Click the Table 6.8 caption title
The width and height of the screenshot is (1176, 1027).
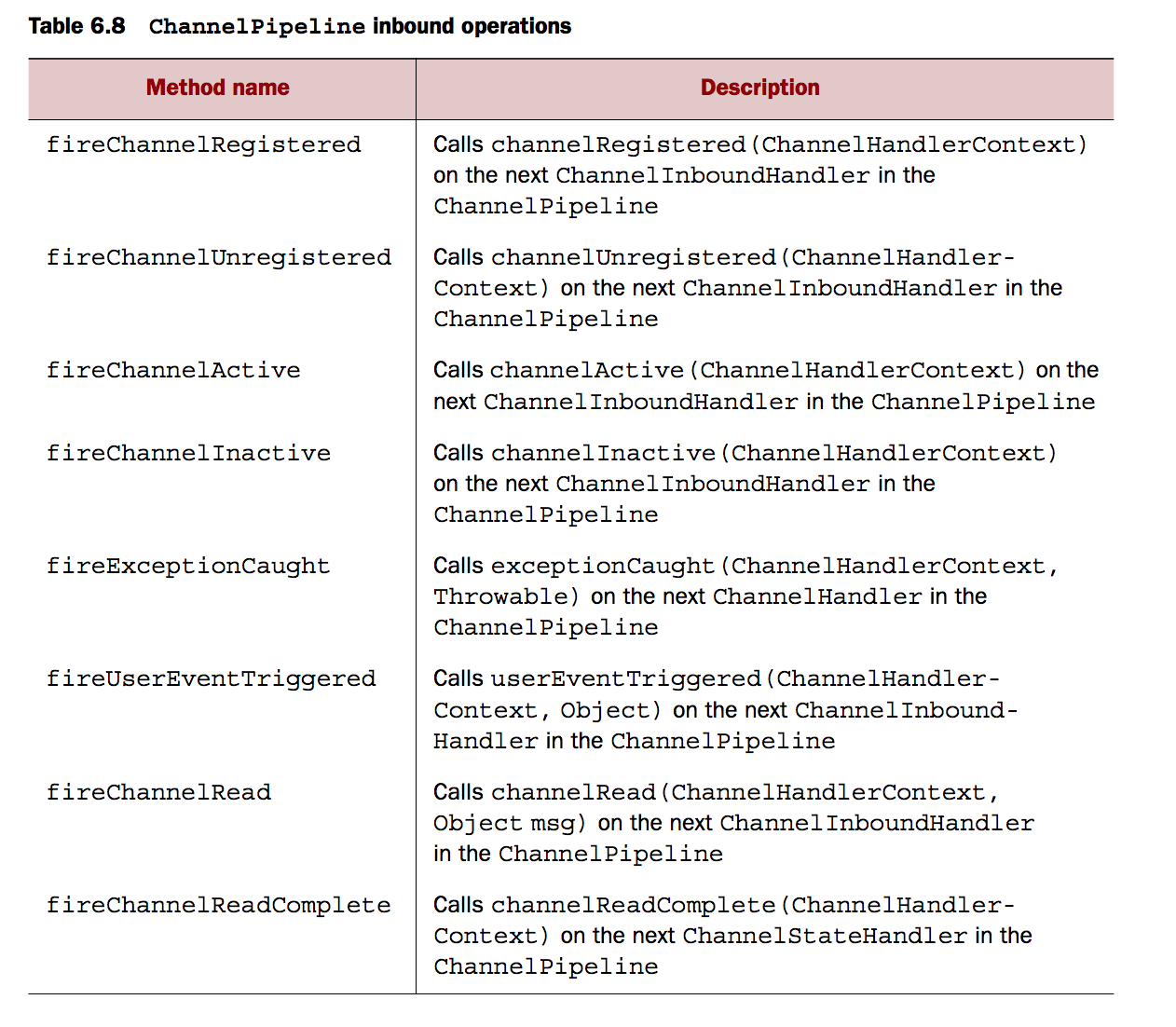click(299, 26)
